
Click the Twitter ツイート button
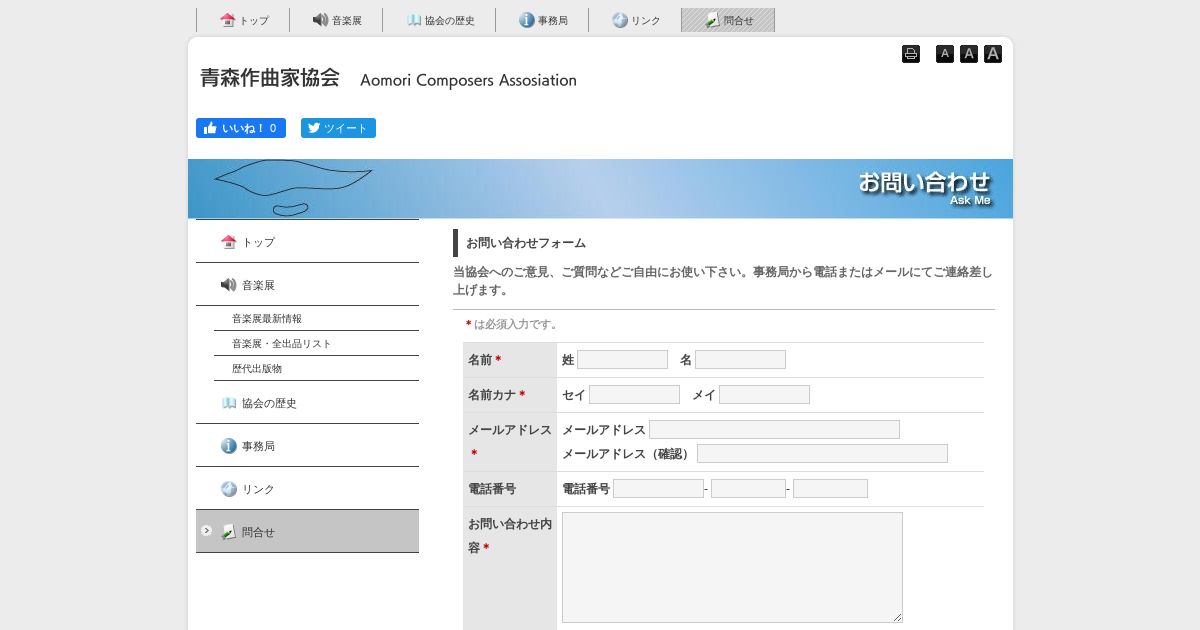click(x=338, y=128)
